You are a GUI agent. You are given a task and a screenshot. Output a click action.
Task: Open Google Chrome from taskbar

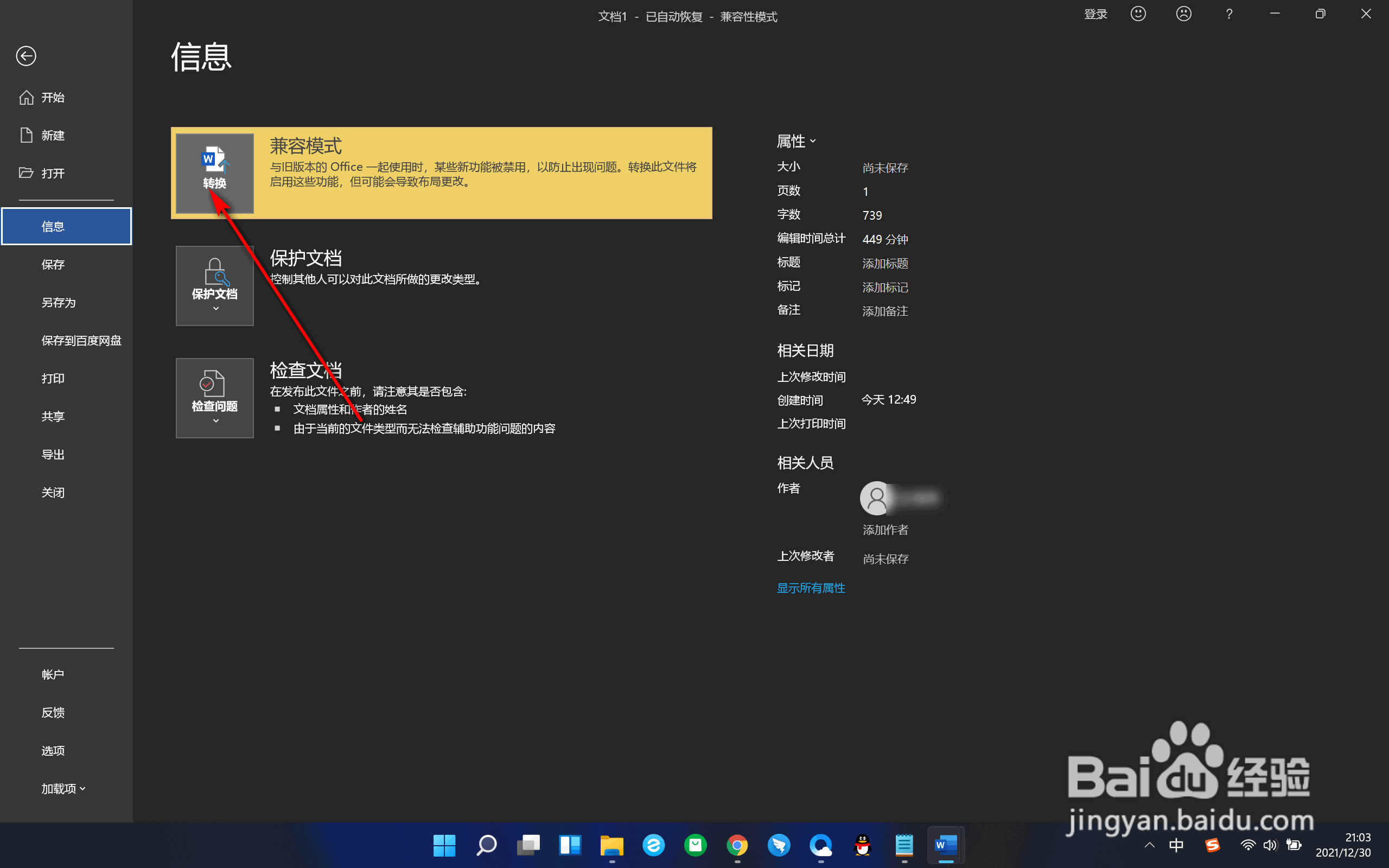737,845
